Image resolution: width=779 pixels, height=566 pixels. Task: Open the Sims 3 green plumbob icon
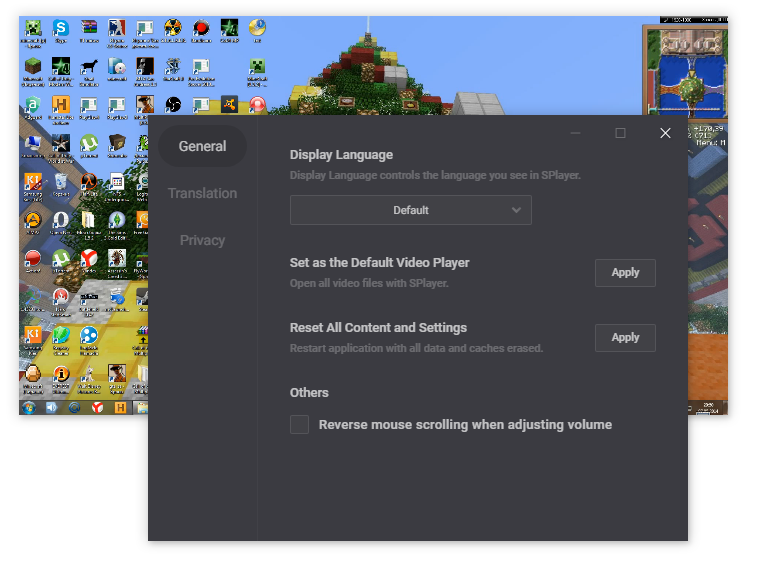117,221
